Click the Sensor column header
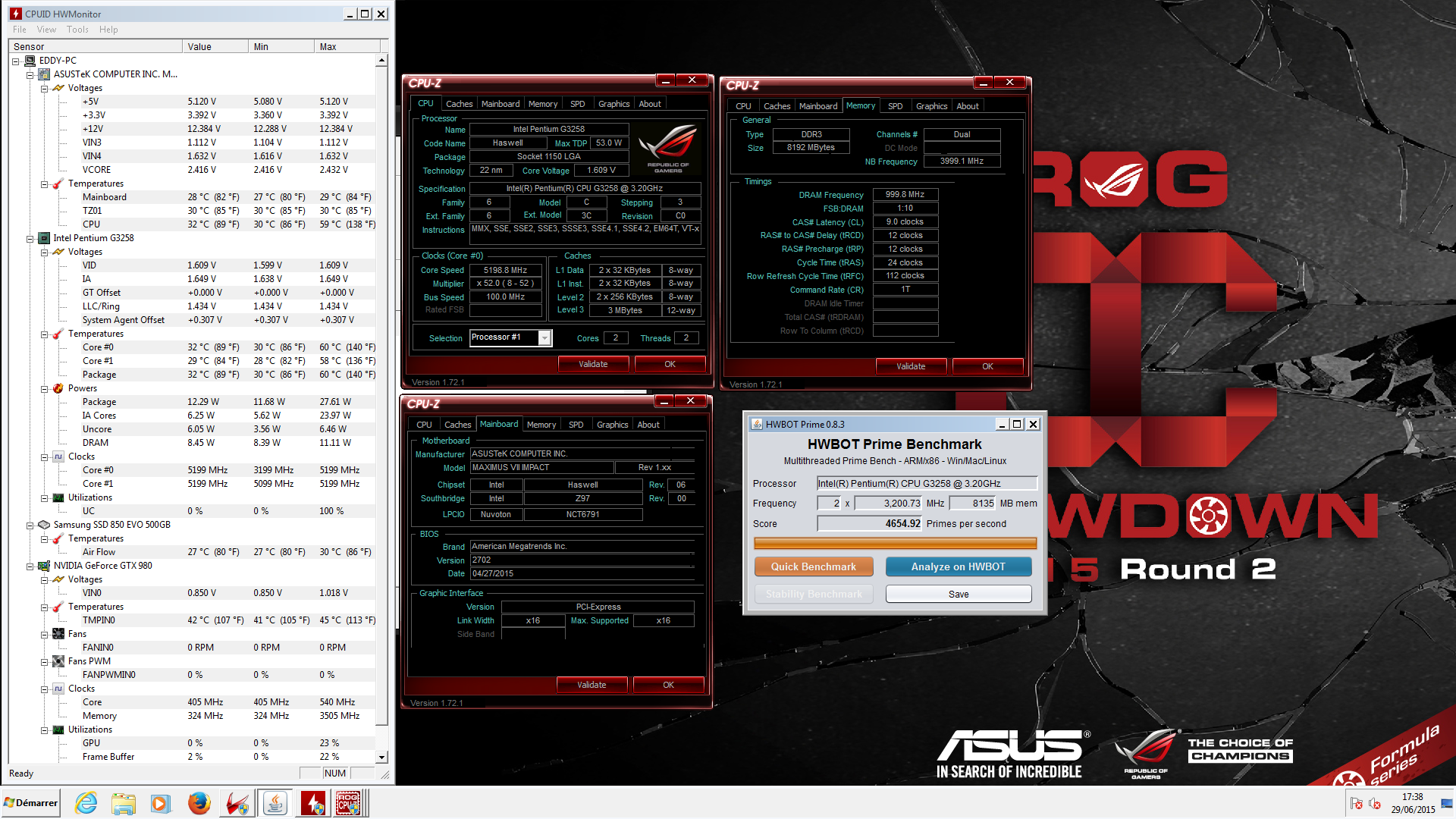This screenshot has width=1456, height=819. (96, 46)
